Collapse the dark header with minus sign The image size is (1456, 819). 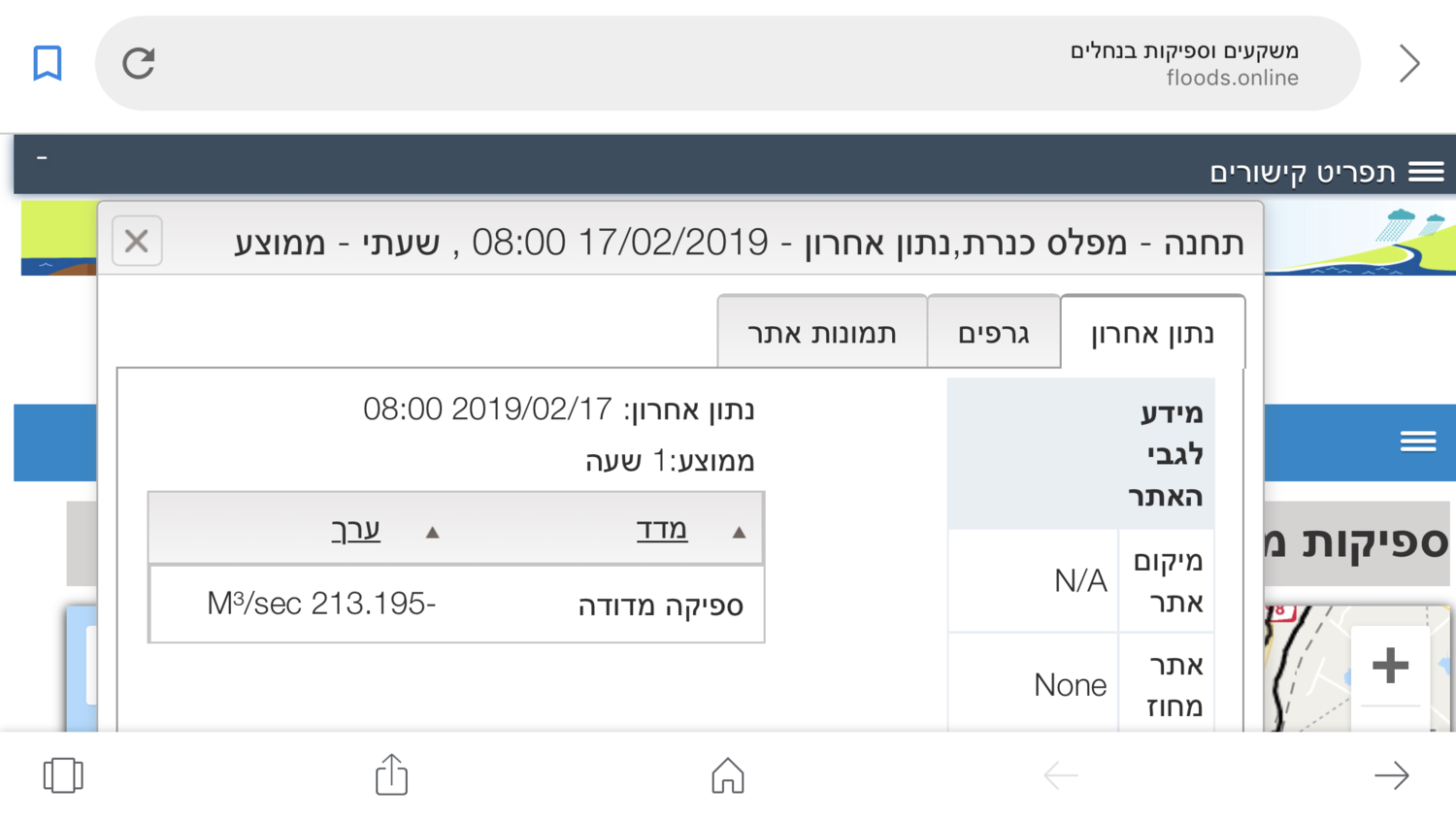[x=42, y=157]
